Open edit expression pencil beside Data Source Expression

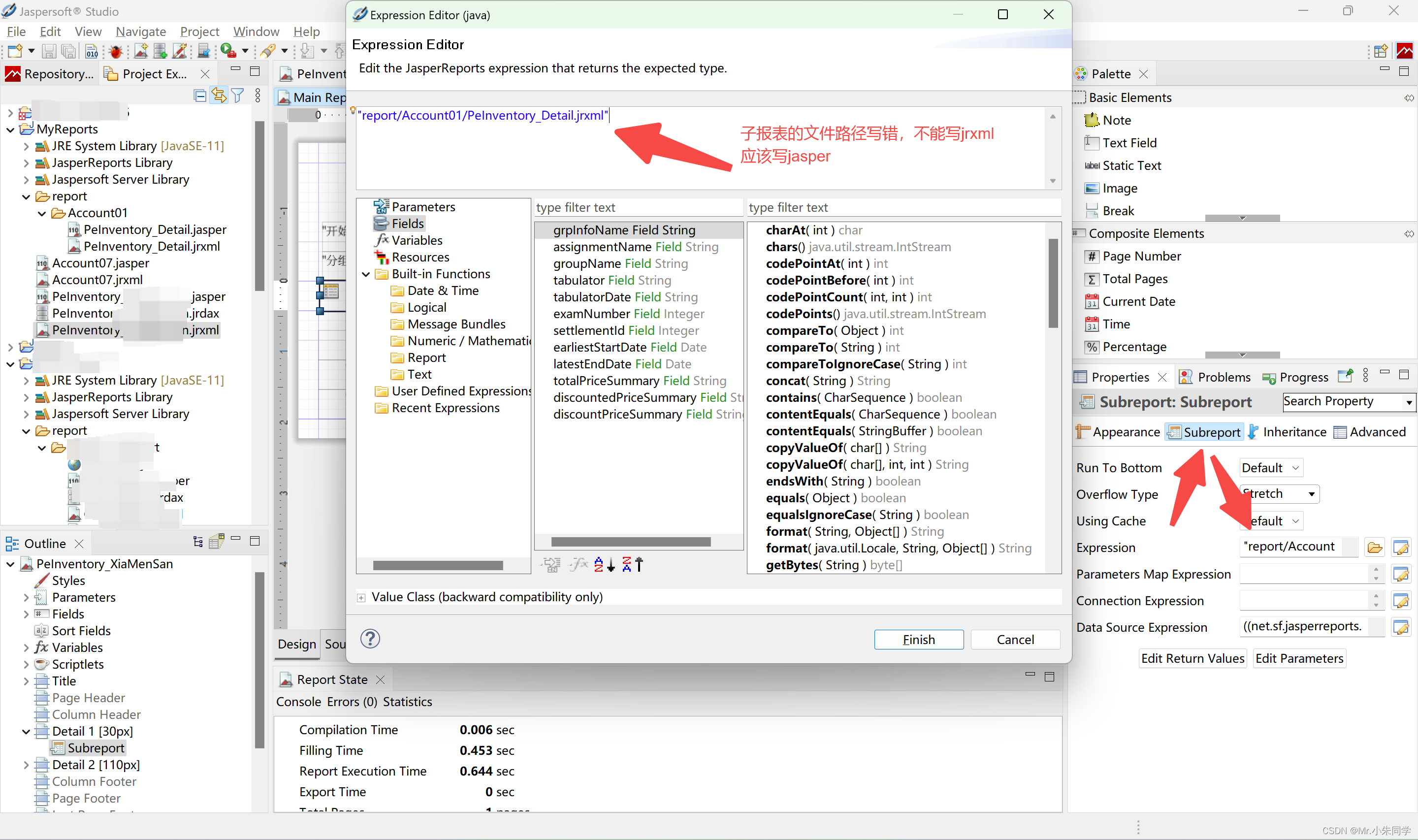1402,627
